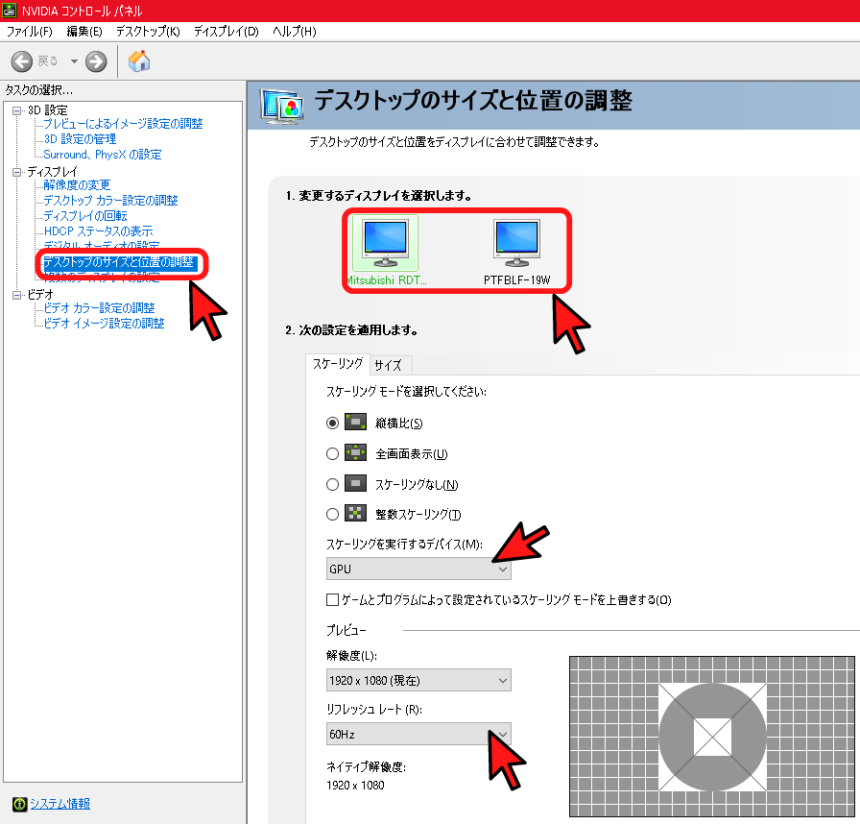
Task: Switch to the スケーリング tab
Action: (337, 364)
